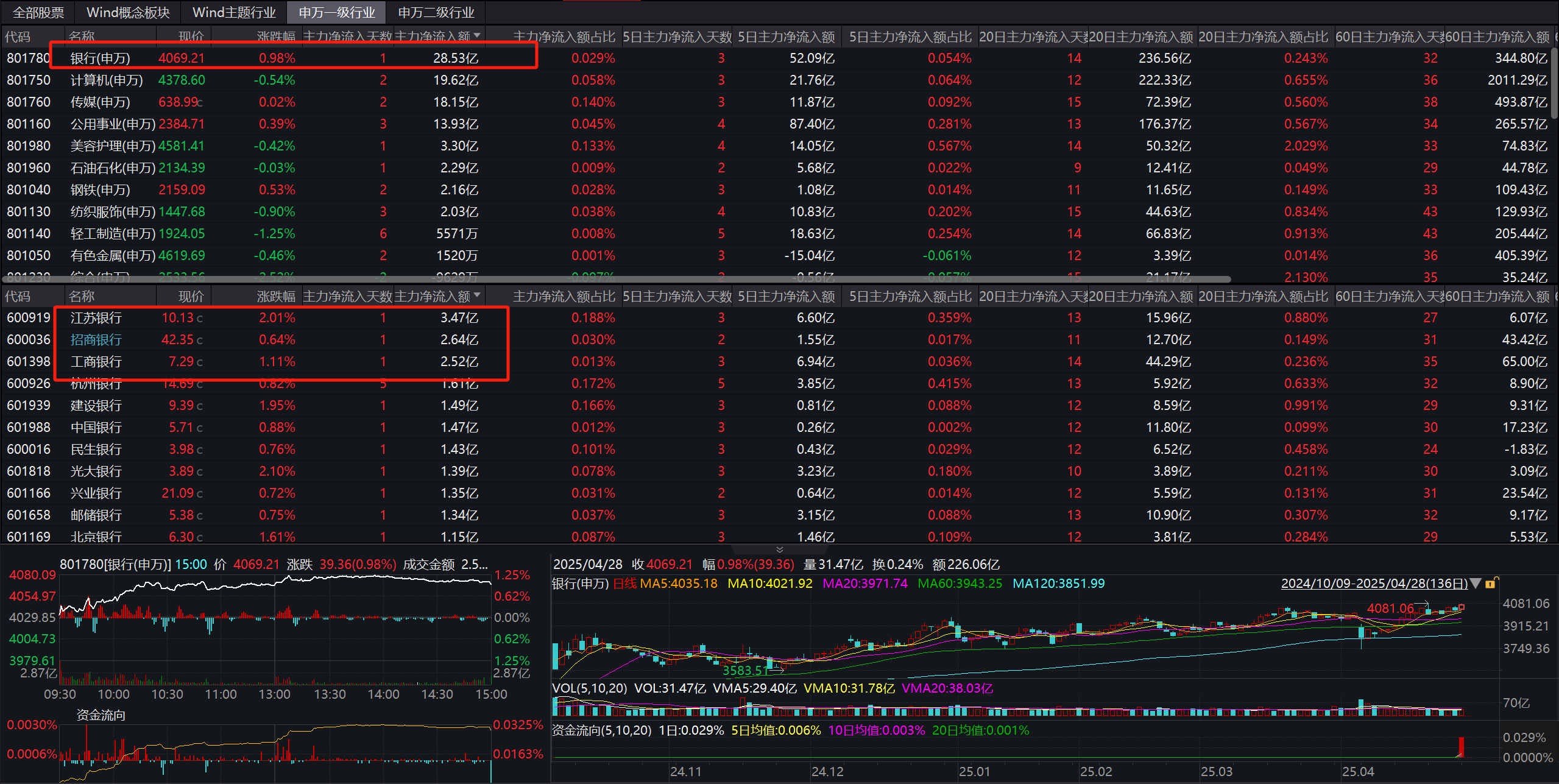Click the lock icon beside the date range
The image size is (1559, 784).
(x=1491, y=583)
